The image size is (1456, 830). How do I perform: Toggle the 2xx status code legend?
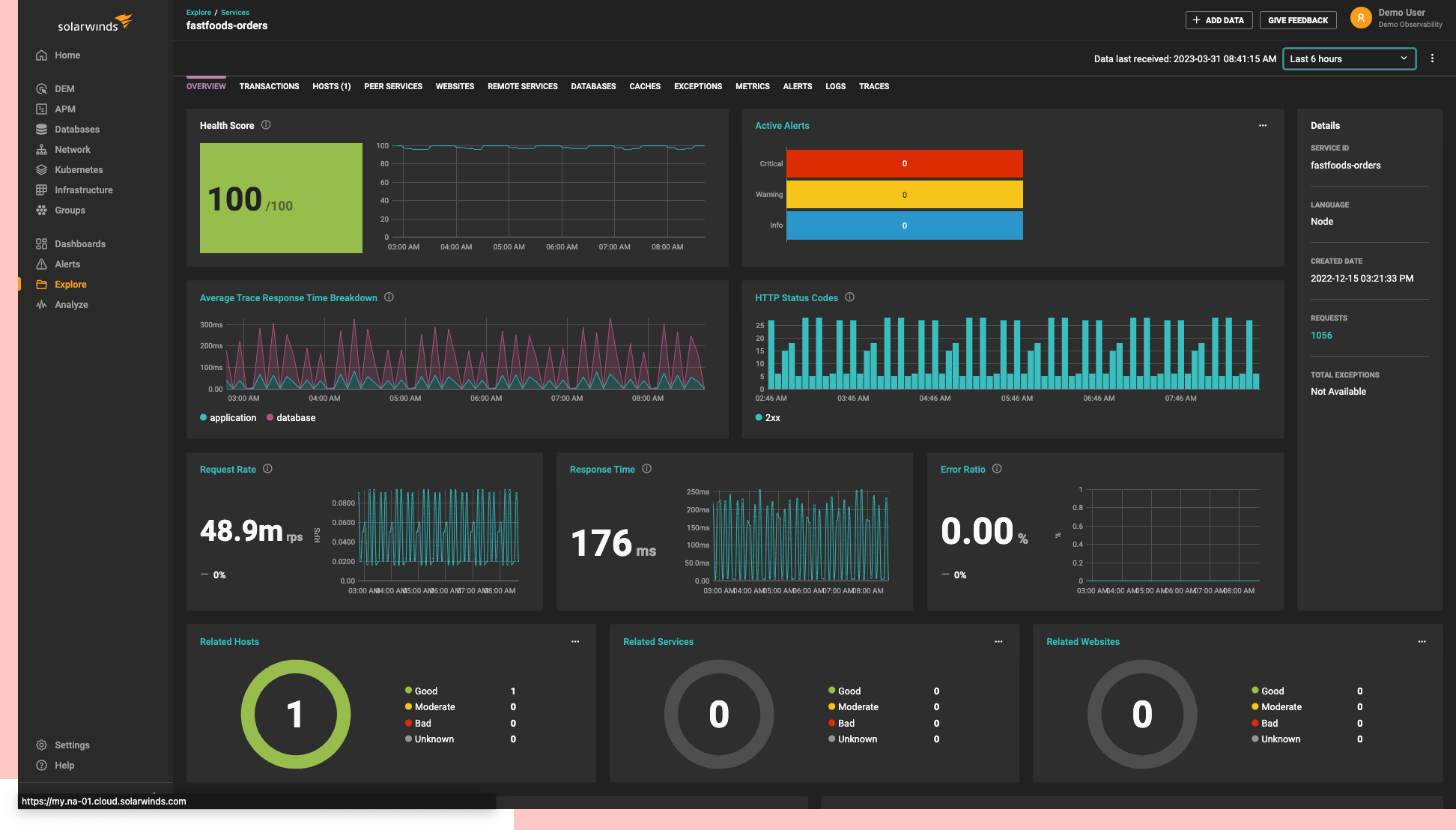tap(768, 418)
